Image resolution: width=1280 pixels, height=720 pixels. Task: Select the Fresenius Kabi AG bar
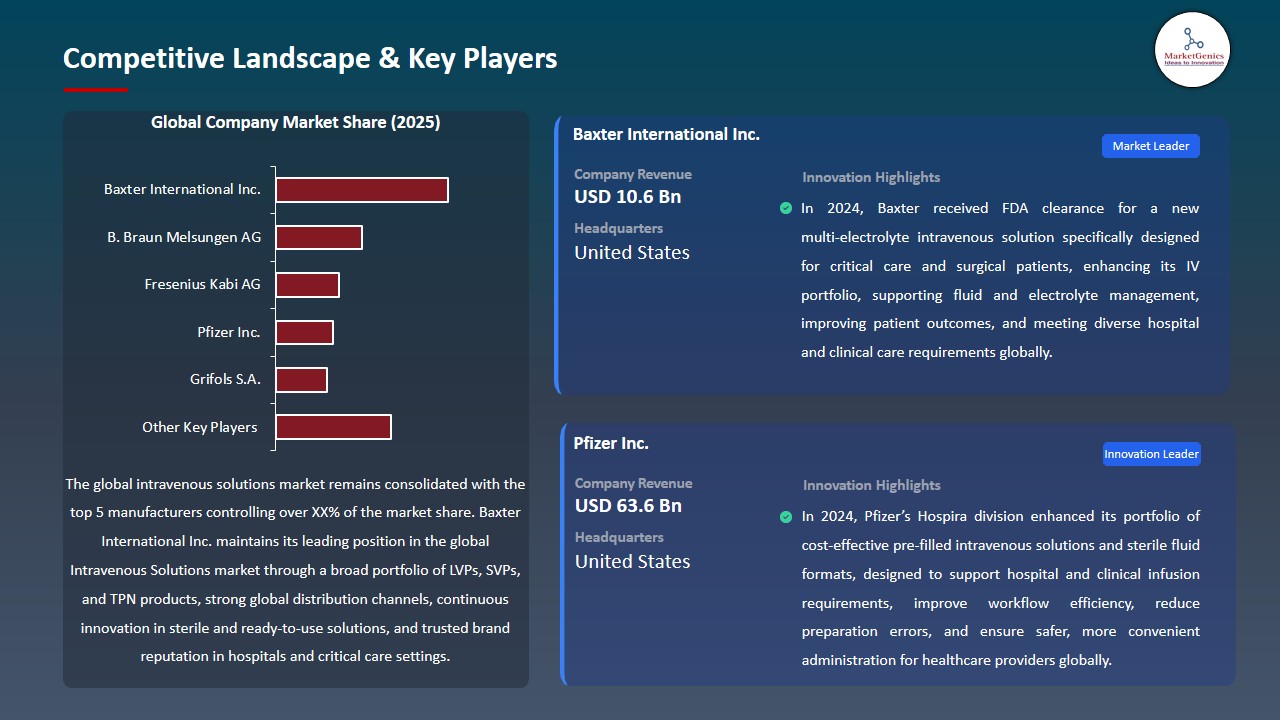tap(308, 284)
